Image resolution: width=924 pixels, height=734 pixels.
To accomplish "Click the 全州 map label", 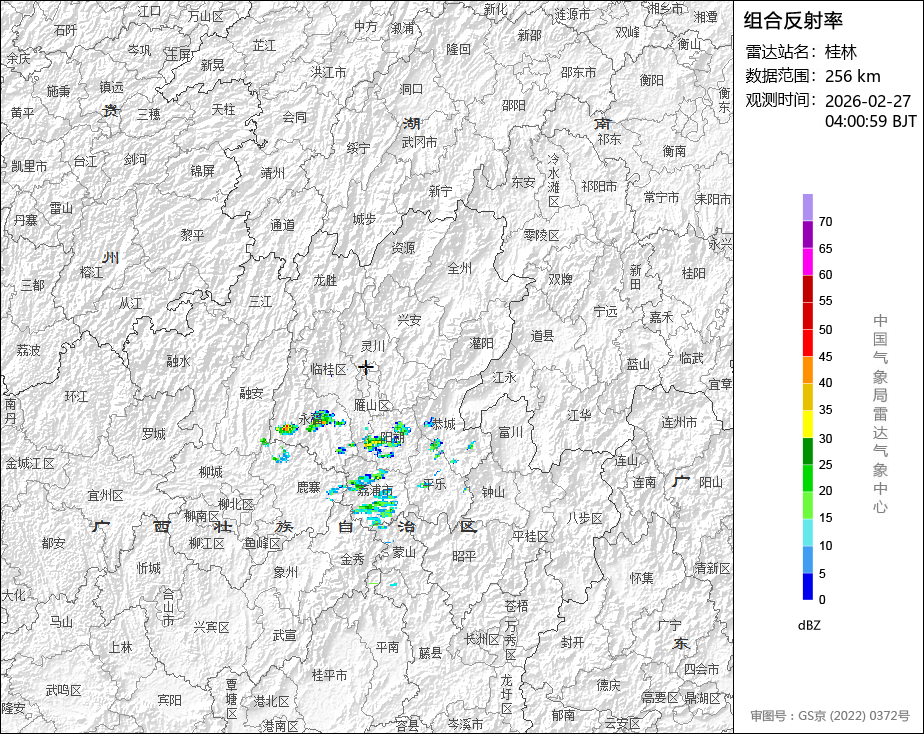I will pyautogui.click(x=460, y=269).
